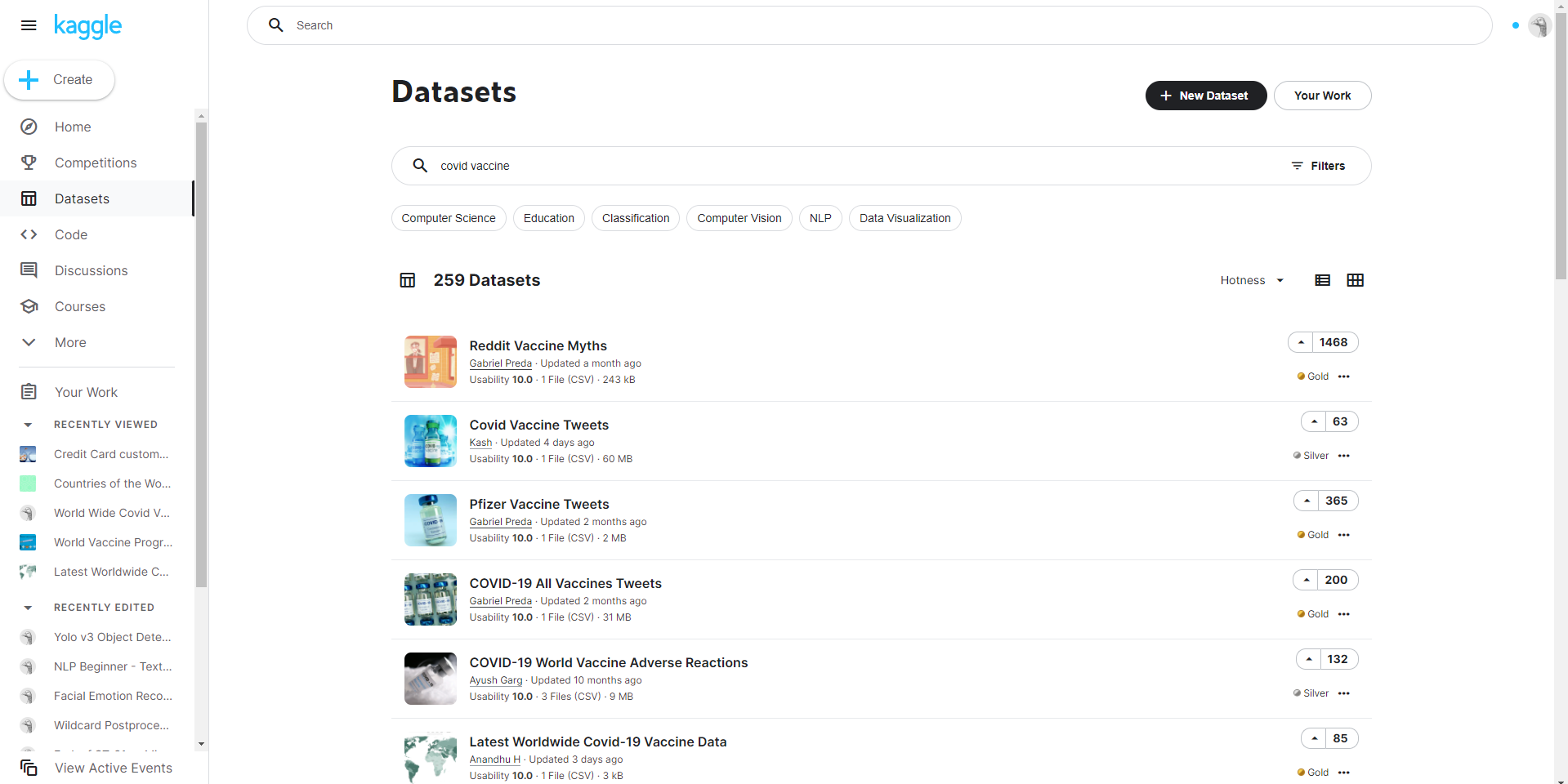Open Reddit Vaccine Myths dataset title

tap(538, 345)
